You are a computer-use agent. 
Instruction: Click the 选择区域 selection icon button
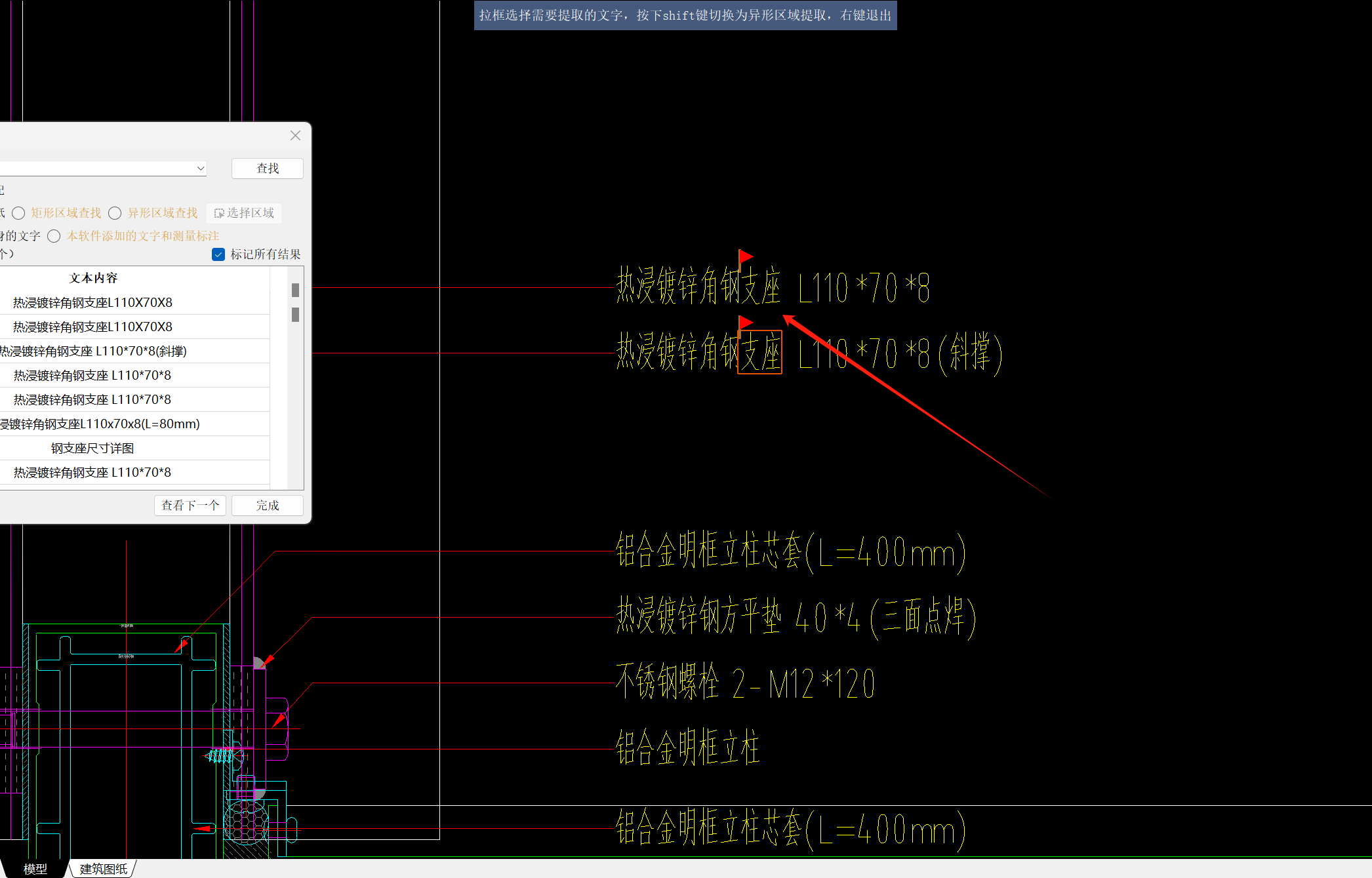point(244,213)
